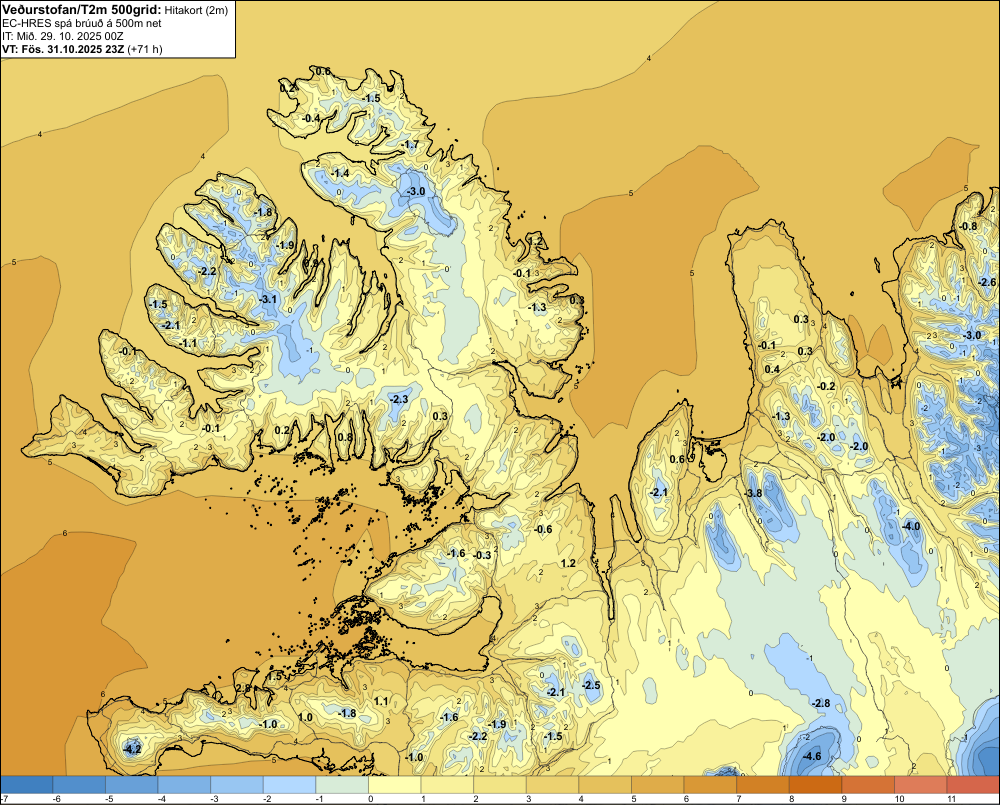
Task: Click the -3.8 temperature label
Action: [753, 493]
